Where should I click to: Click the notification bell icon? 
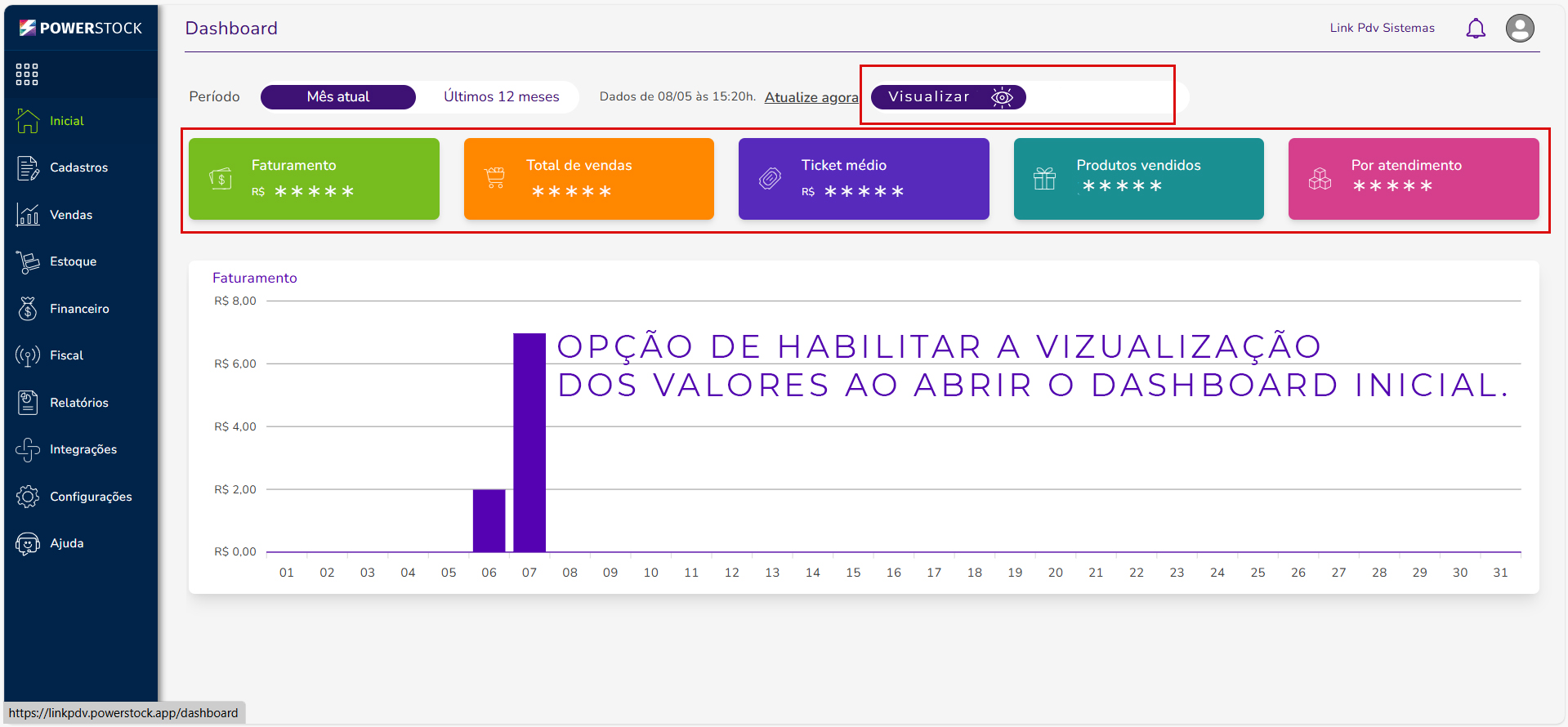(1475, 29)
